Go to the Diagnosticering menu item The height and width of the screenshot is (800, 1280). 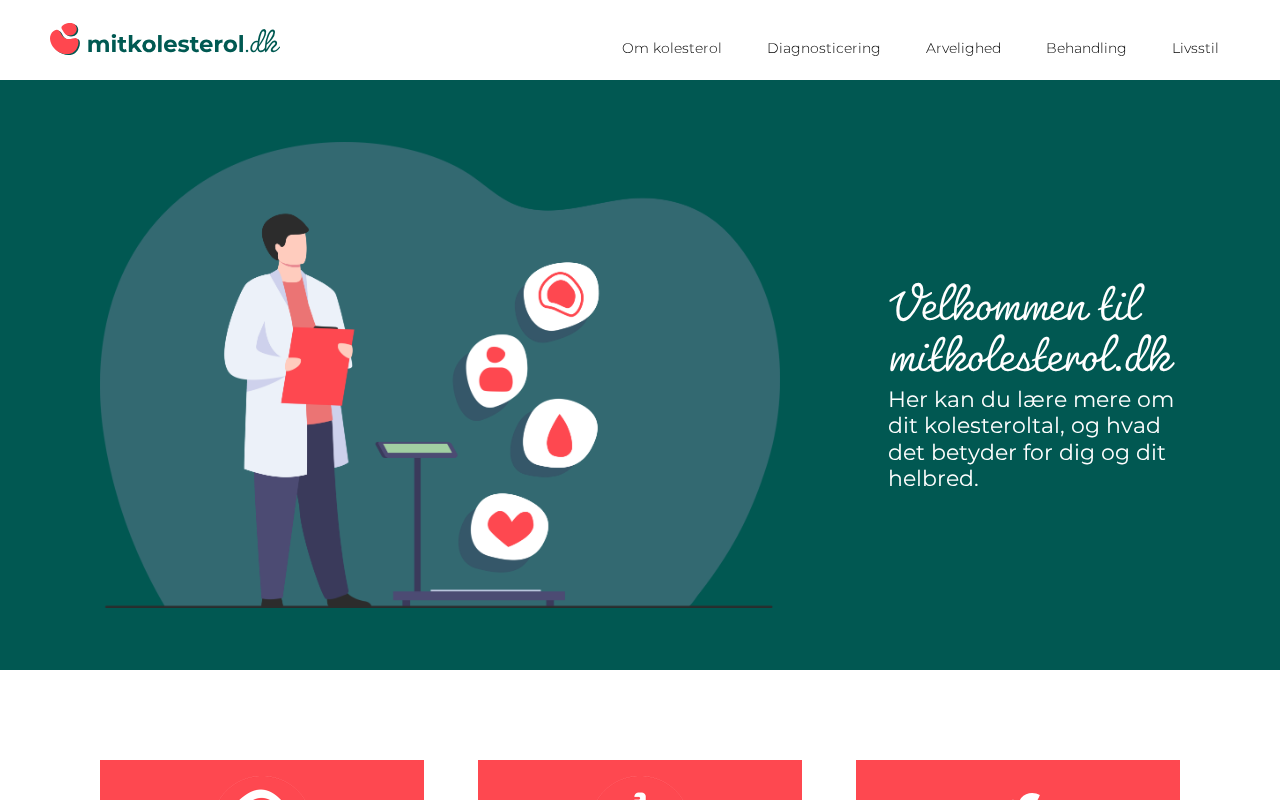(x=824, y=48)
